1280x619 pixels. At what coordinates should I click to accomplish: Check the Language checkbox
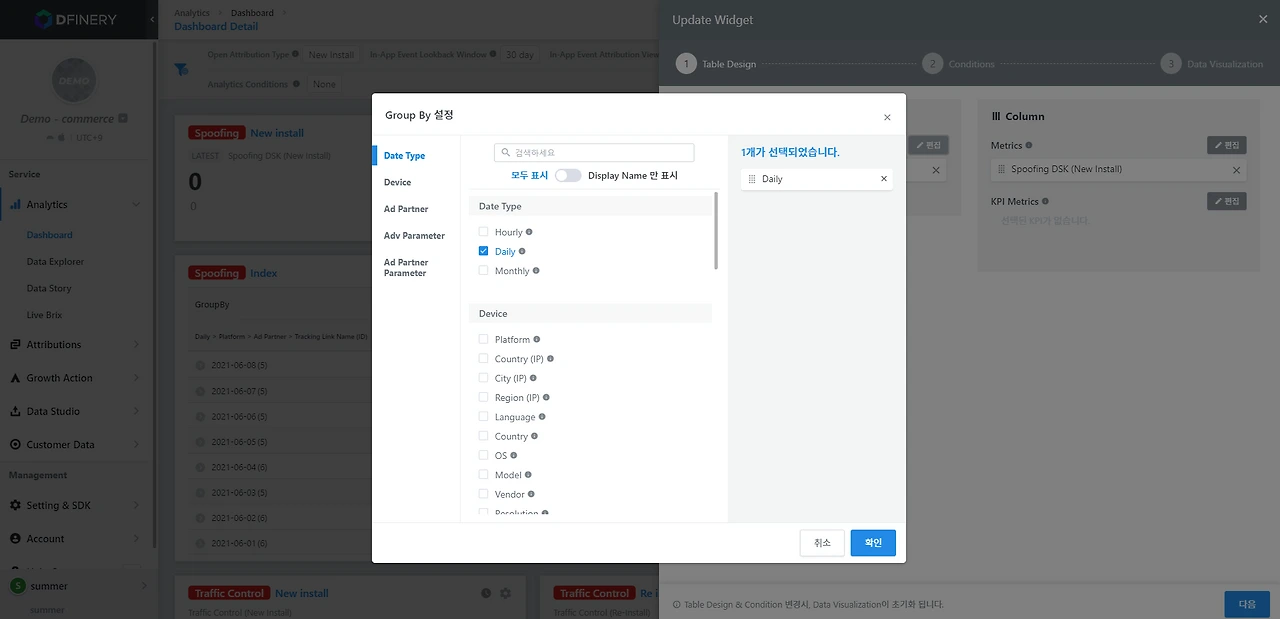click(x=484, y=417)
